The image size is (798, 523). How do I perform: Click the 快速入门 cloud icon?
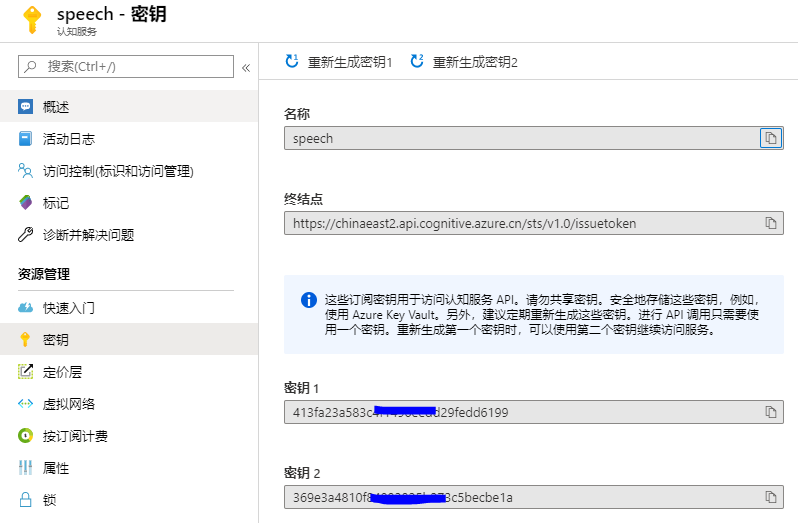pos(25,308)
